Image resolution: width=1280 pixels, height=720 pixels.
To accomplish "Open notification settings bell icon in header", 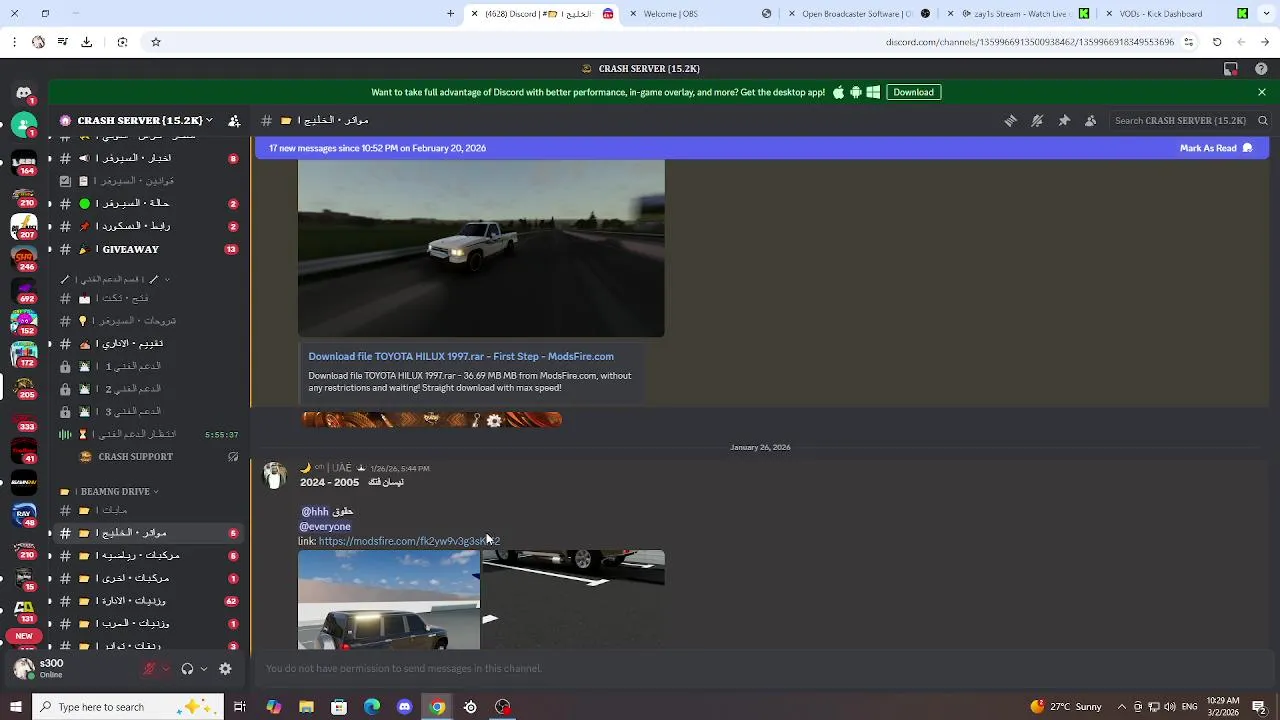I will [x=1037, y=120].
